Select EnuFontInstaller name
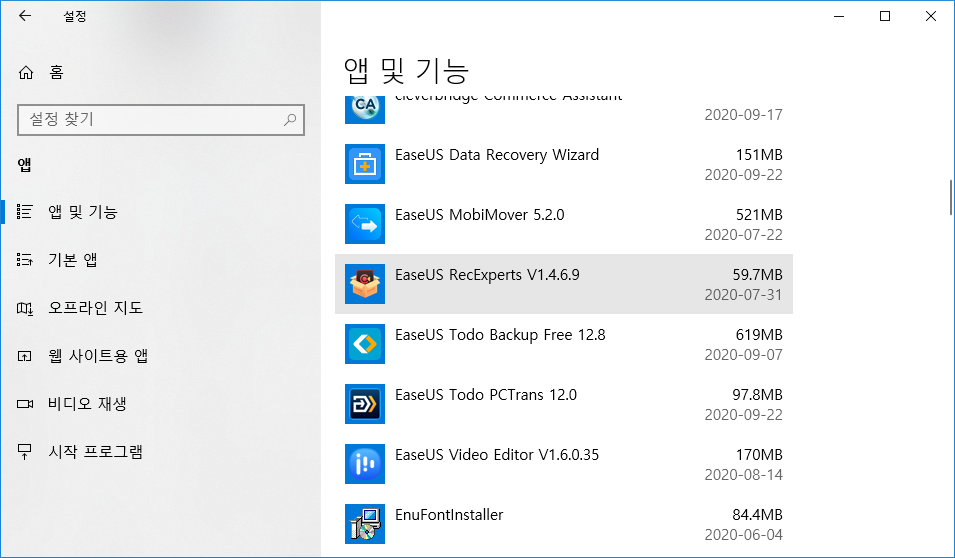955x558 pixels. click(449, 515)
